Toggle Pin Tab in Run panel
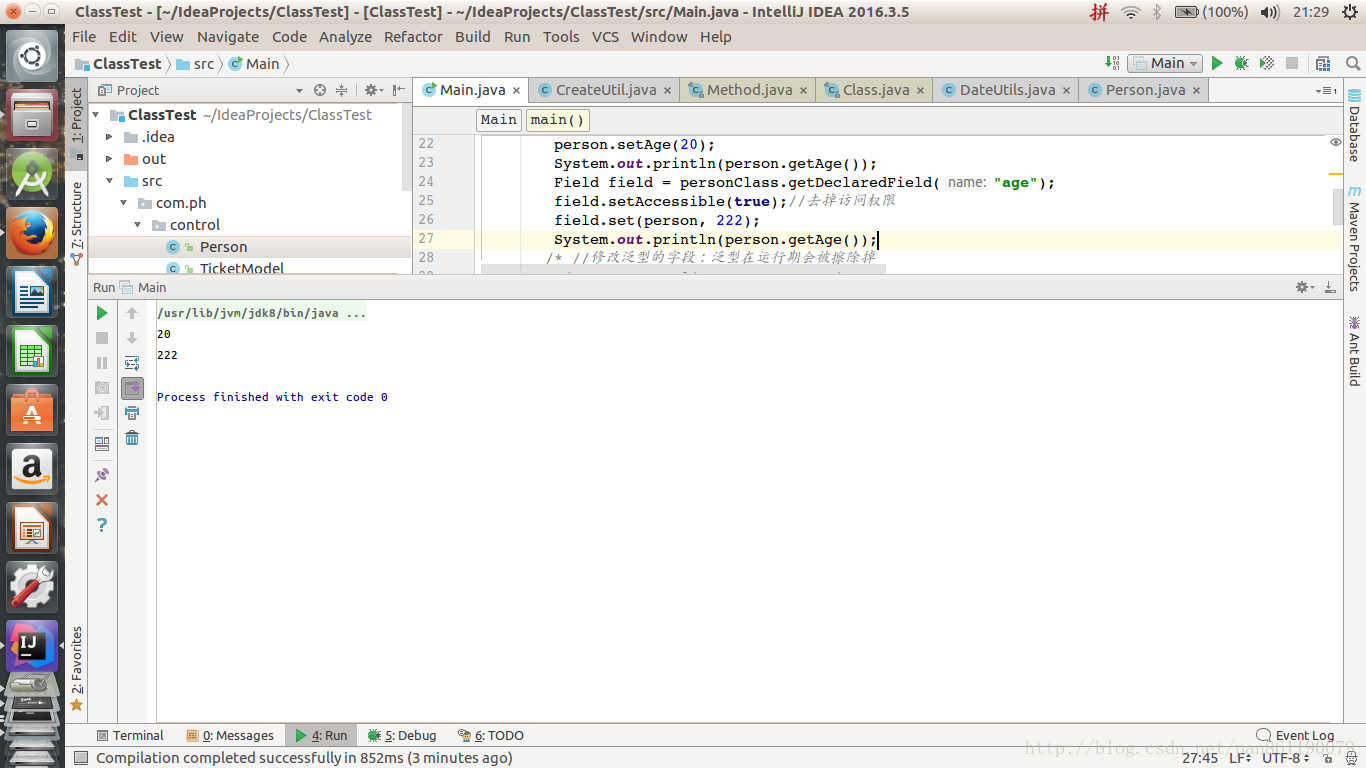Viewport: 1366px width, 768px height. (x=102, y=475)
